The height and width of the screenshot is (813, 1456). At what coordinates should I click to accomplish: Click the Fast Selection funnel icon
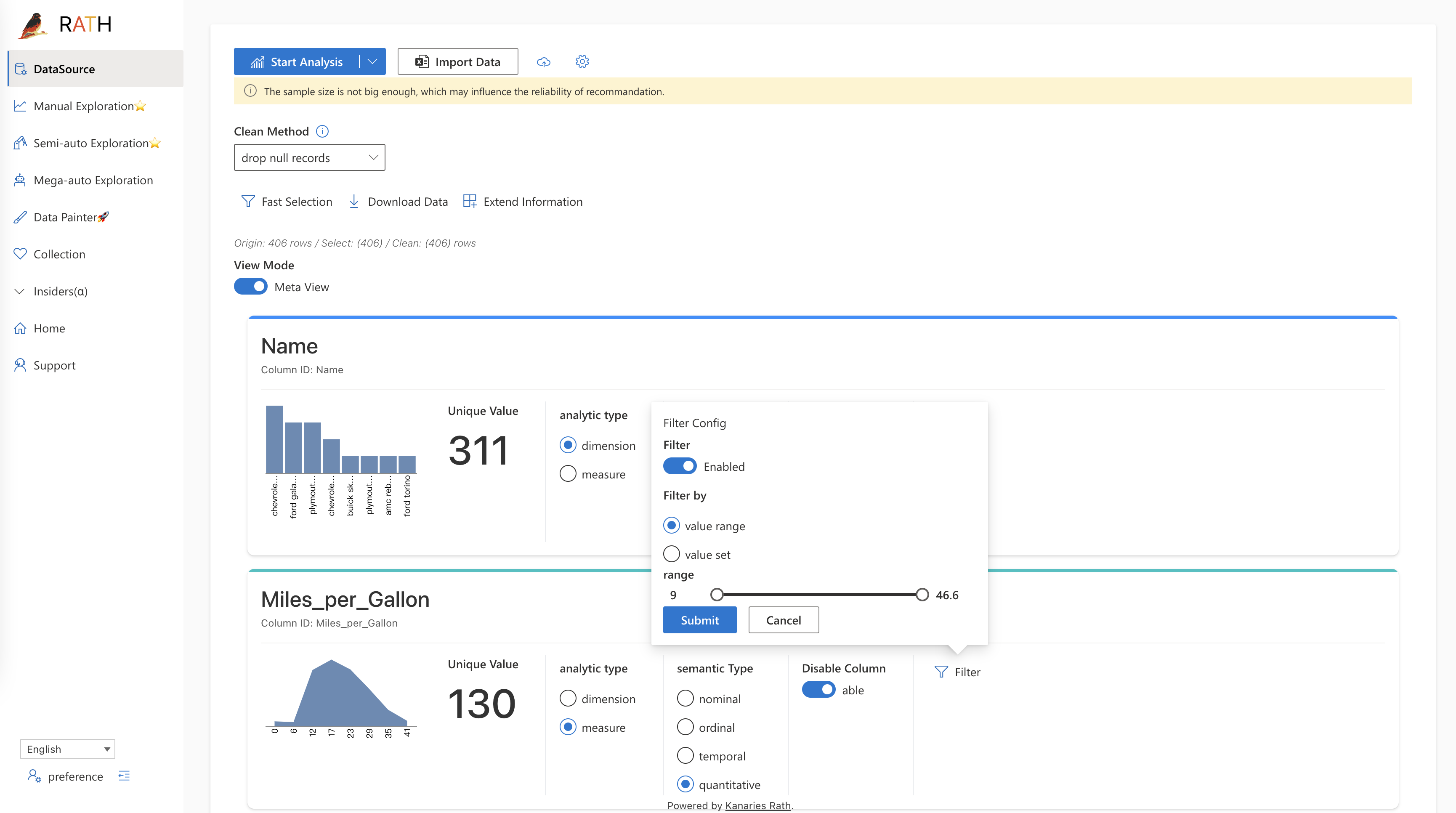(x=247, y=201)
